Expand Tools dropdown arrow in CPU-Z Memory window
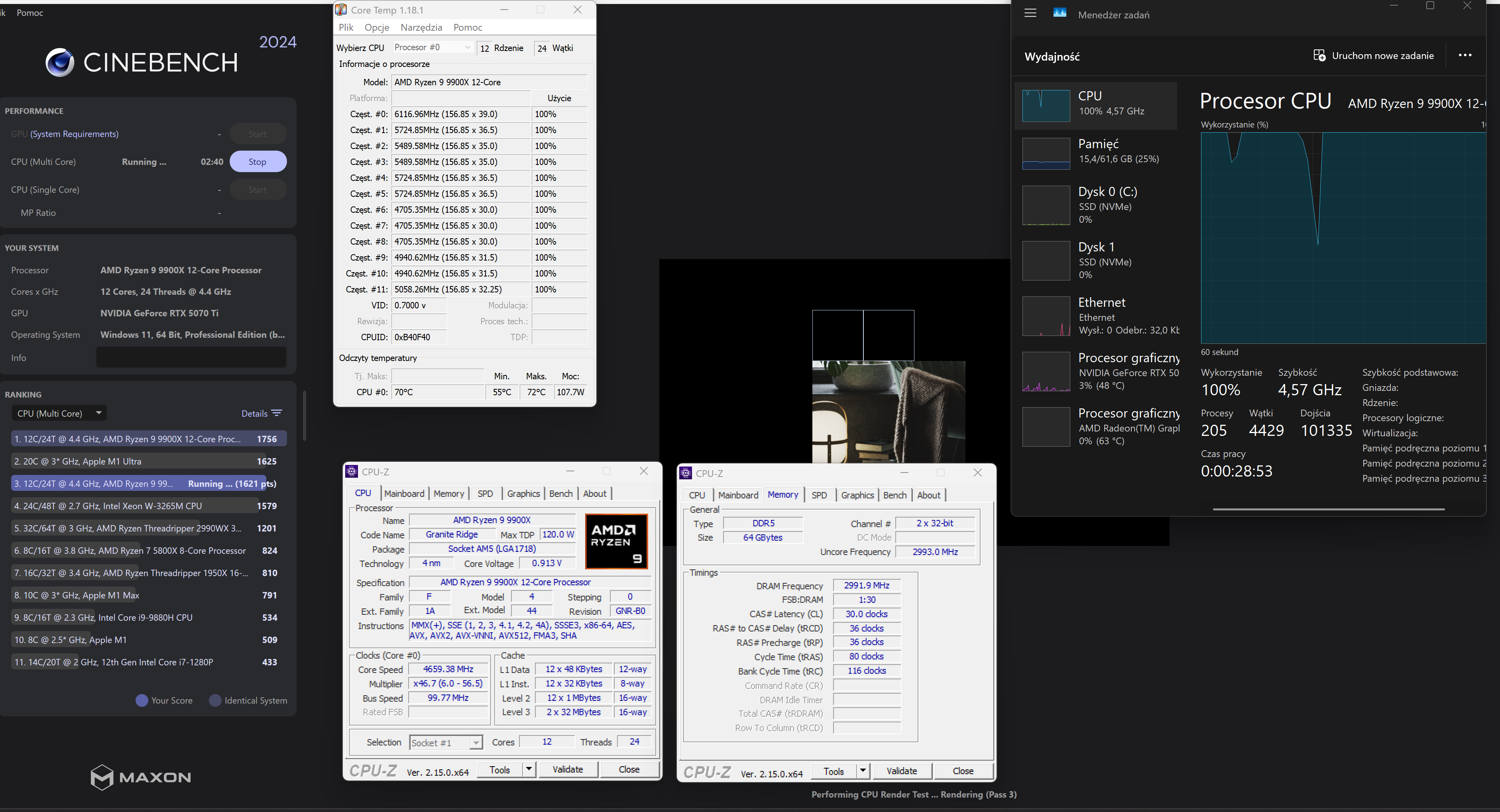The width and height of the screenshot is (1500, 812). [863, 771]
